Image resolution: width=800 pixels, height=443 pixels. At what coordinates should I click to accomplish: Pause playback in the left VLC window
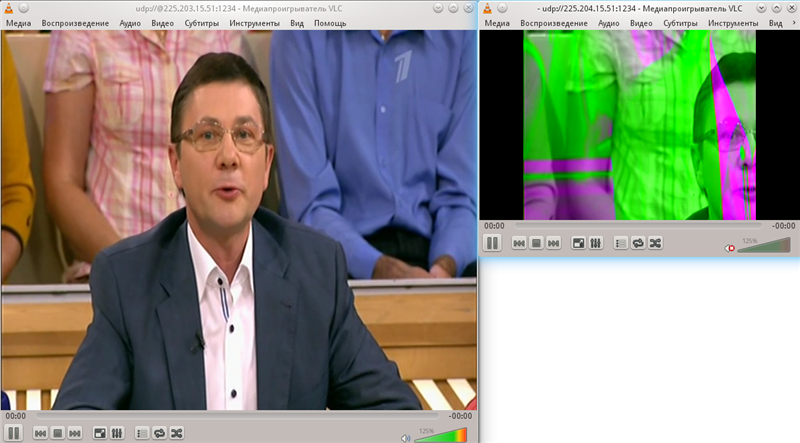tap(14, 433)
